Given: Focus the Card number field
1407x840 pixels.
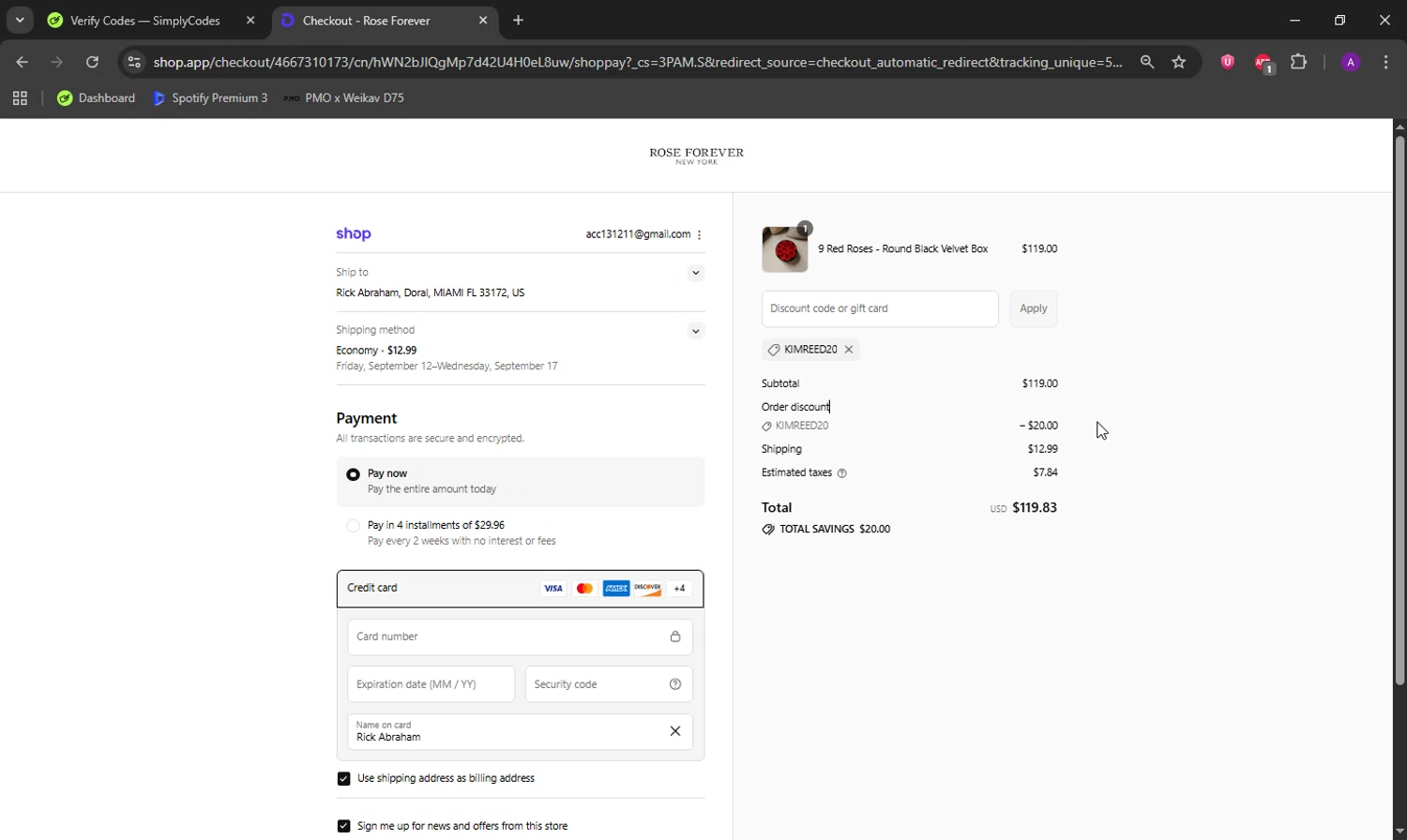Looking at the screenshot, I should (520, 637).
